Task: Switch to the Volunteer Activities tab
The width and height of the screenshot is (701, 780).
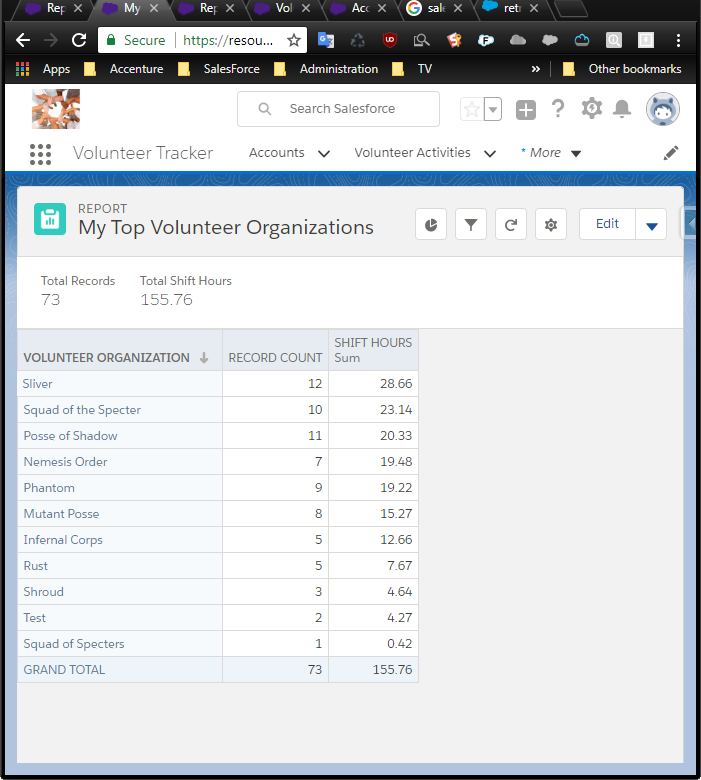Action: point(412,153)
